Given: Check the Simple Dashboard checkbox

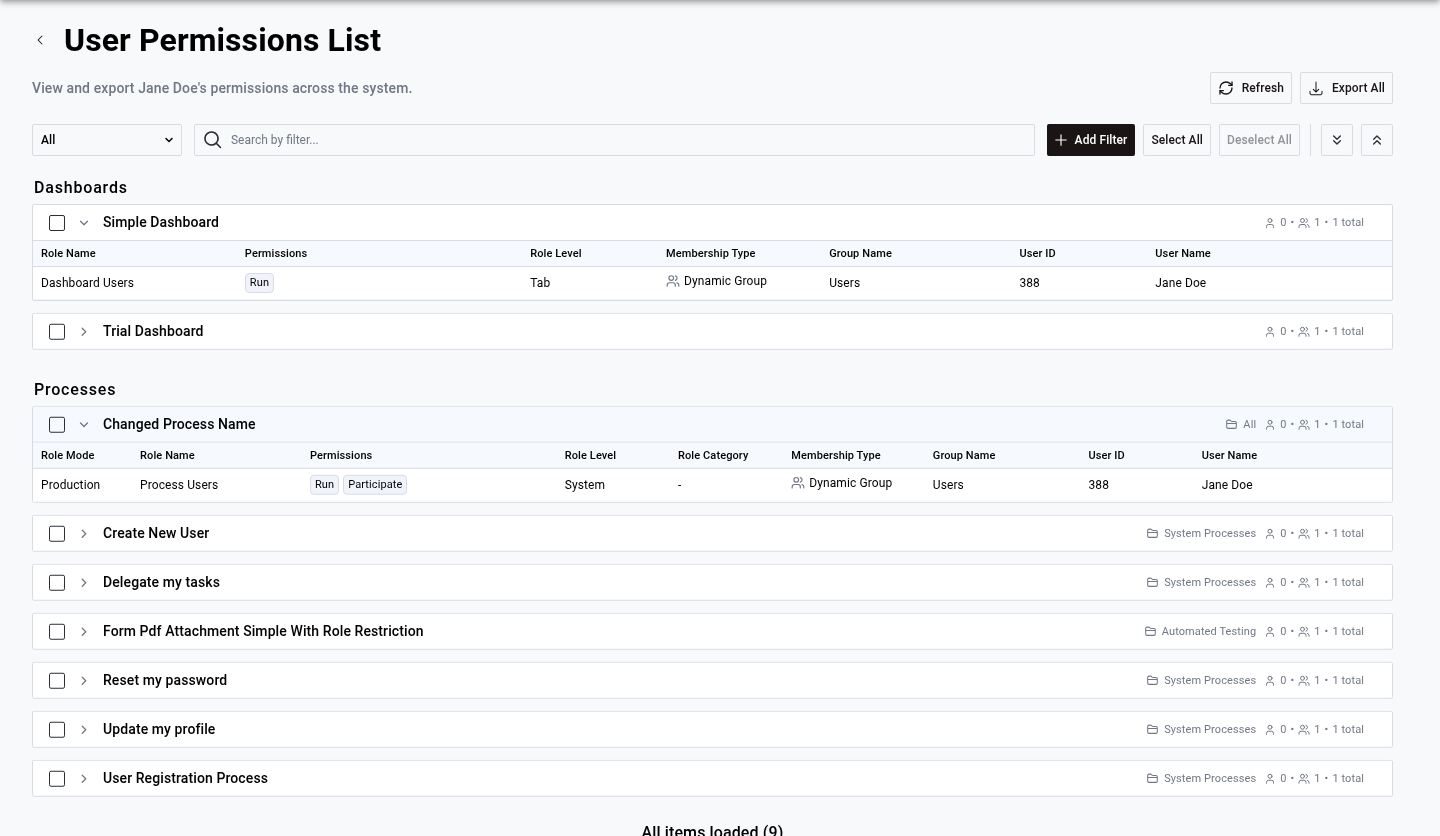Looking at the screenshot, I should [x=57, y=222].
